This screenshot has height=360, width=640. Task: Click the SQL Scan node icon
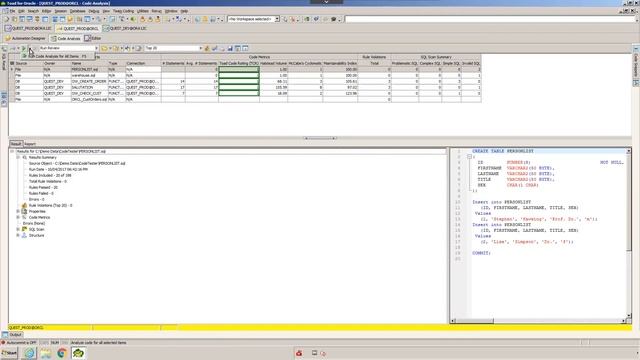click(24, 229)
